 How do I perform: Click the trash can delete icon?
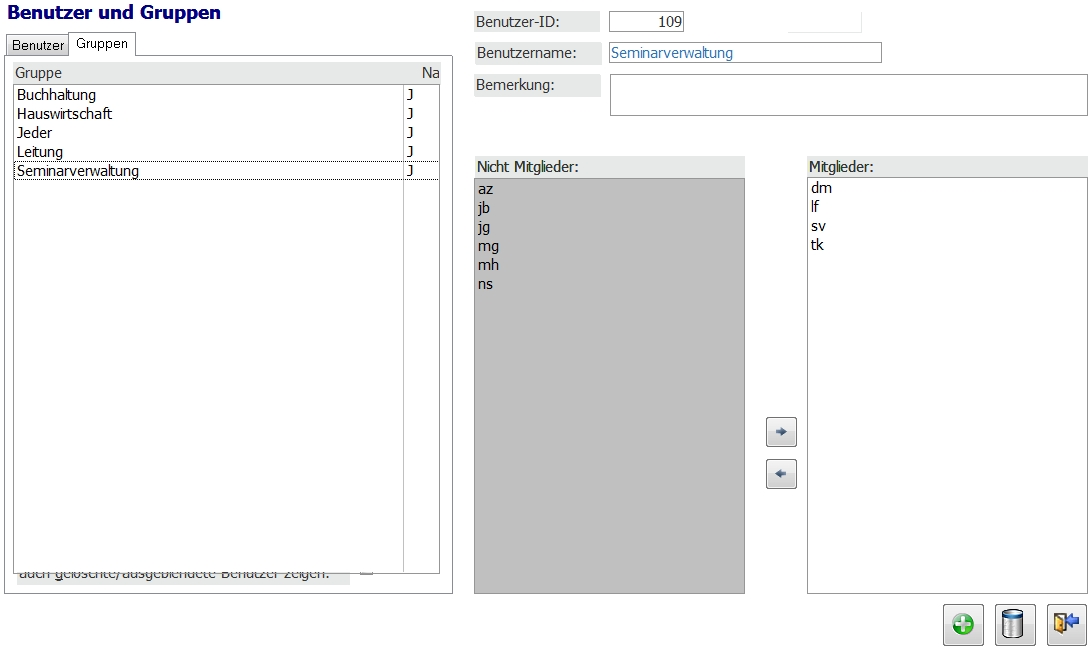[x=1014, y=625]
